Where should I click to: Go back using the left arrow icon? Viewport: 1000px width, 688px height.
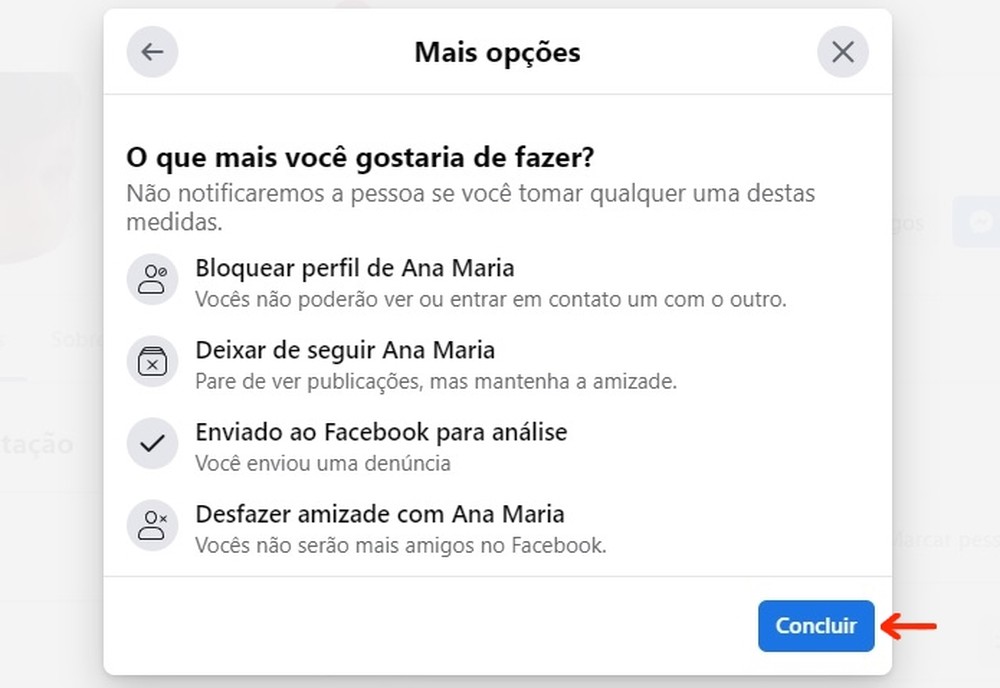[152, 52]
